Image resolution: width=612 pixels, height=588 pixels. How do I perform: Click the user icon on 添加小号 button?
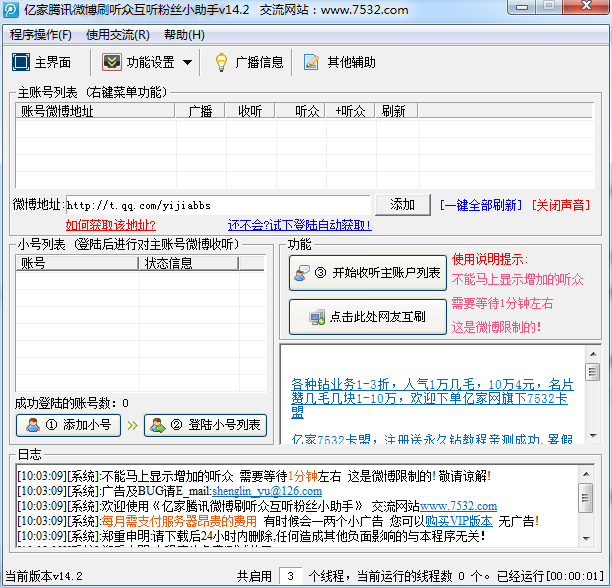click(33, 425)
